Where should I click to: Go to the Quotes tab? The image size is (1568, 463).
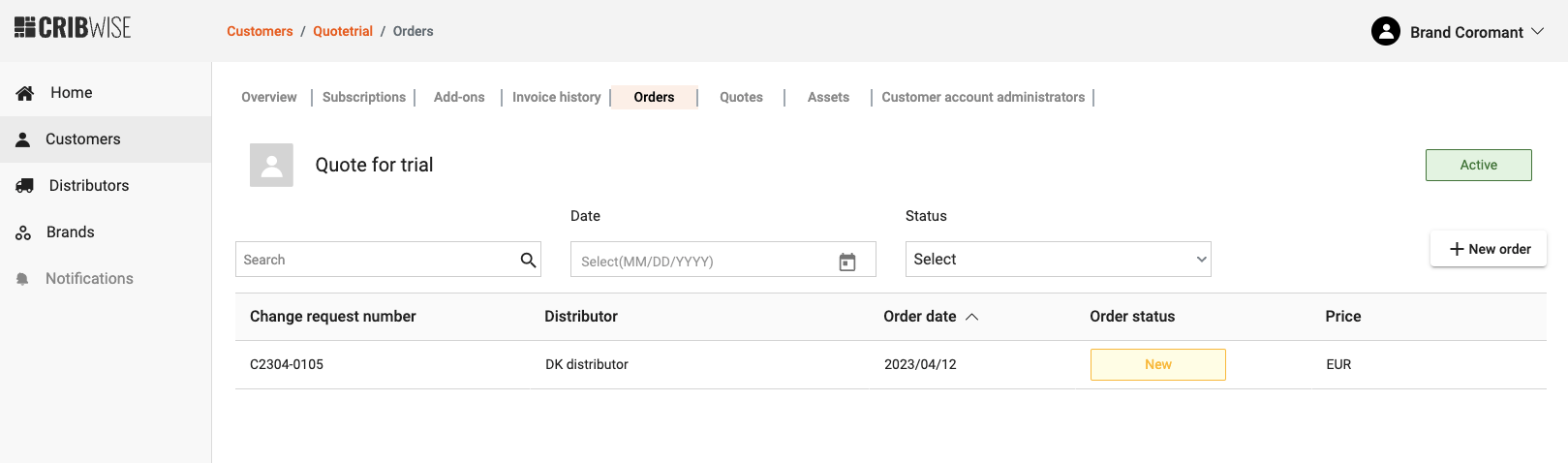point(741,97)
